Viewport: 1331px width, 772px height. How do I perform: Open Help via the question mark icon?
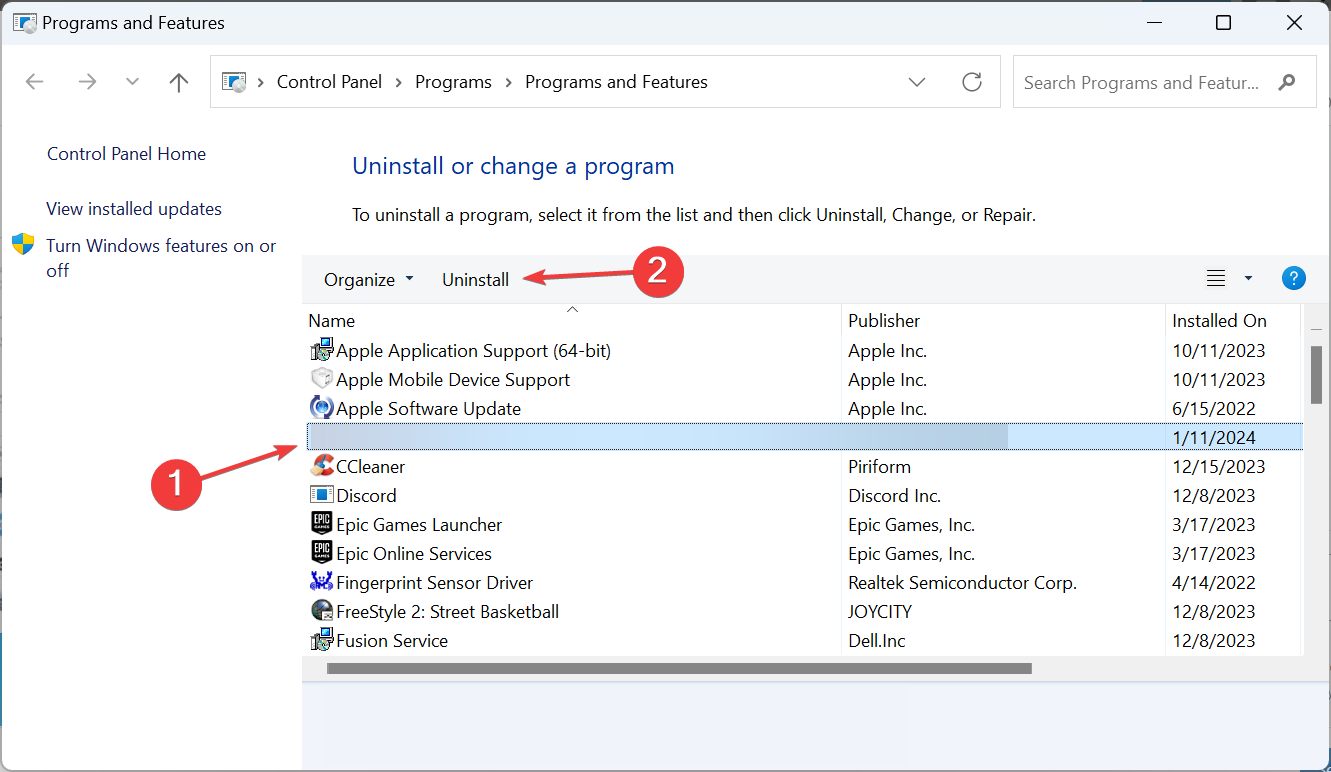click(1294, 278)
